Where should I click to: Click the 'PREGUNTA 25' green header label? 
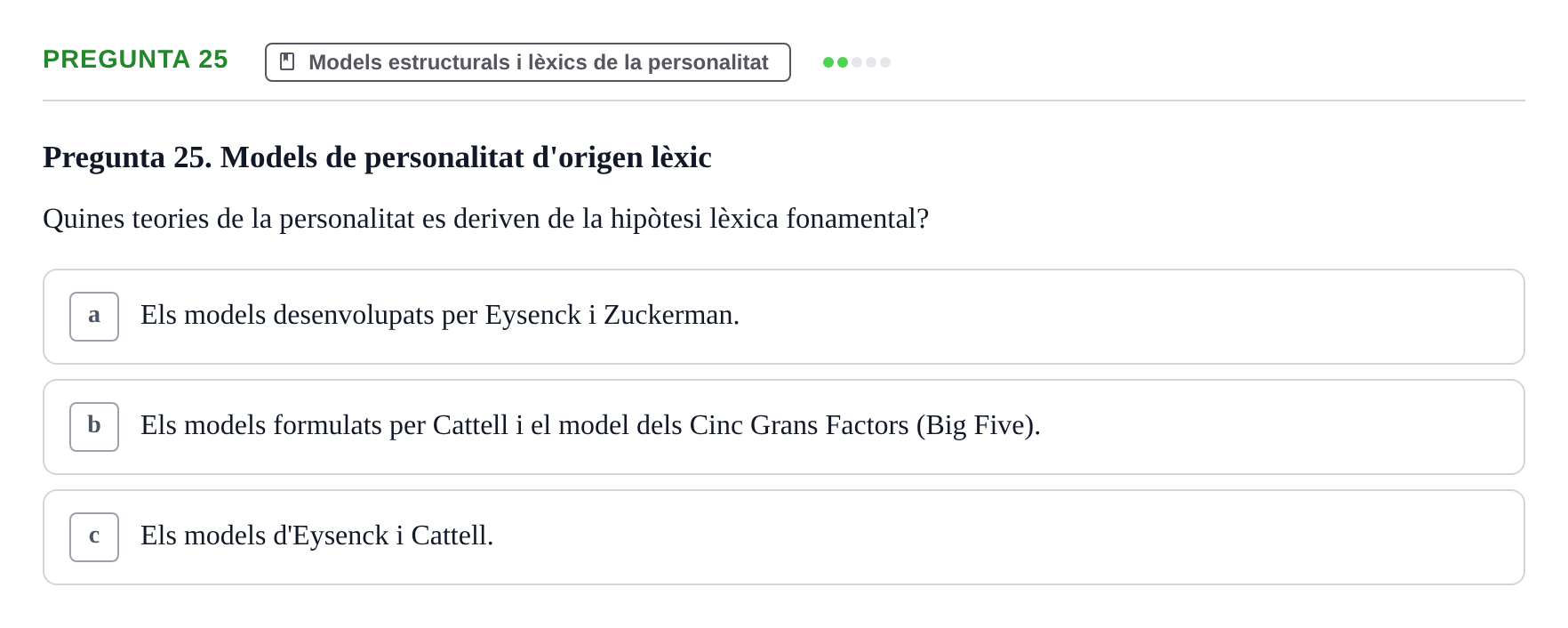tap(135, 60)
